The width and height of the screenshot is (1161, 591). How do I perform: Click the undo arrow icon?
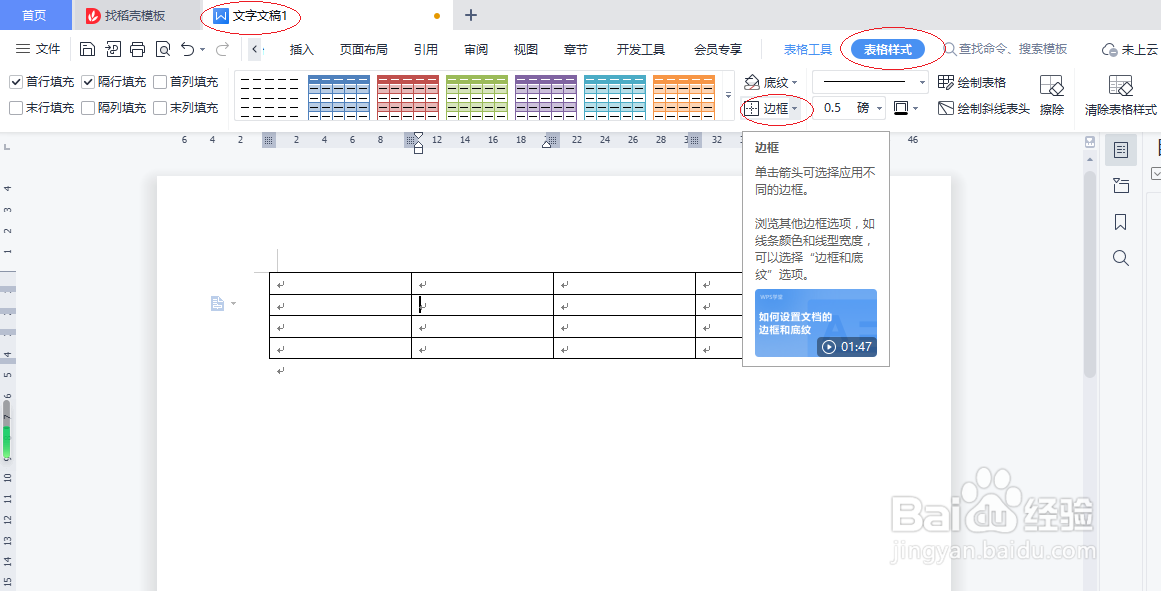click(190, 47)
